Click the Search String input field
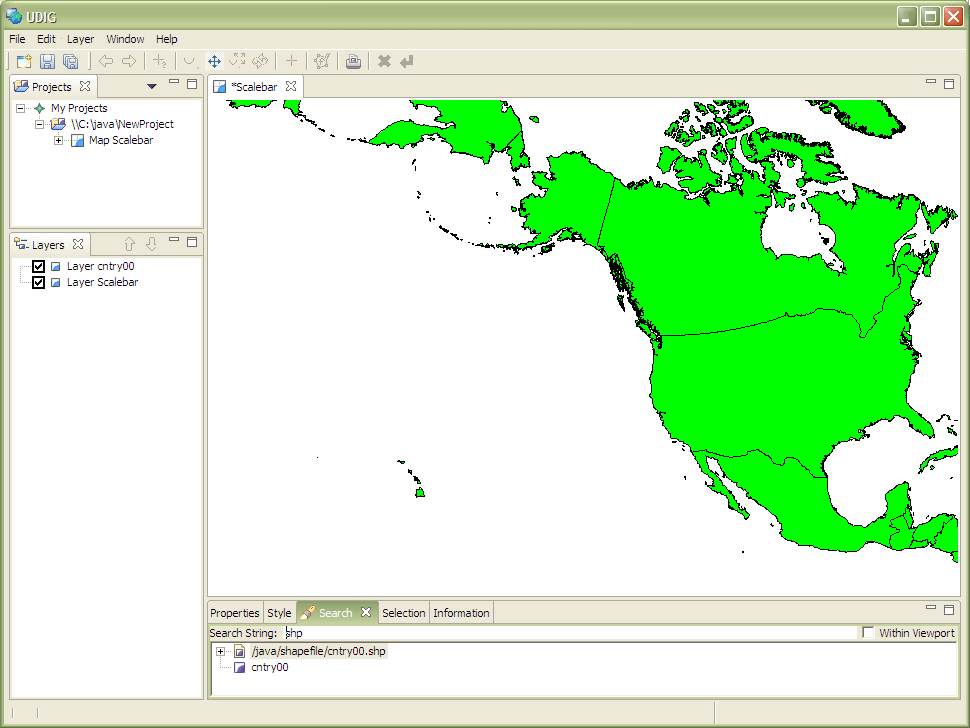Image resolution: width=970 pixels, height=728 pixels. point(570,633)
